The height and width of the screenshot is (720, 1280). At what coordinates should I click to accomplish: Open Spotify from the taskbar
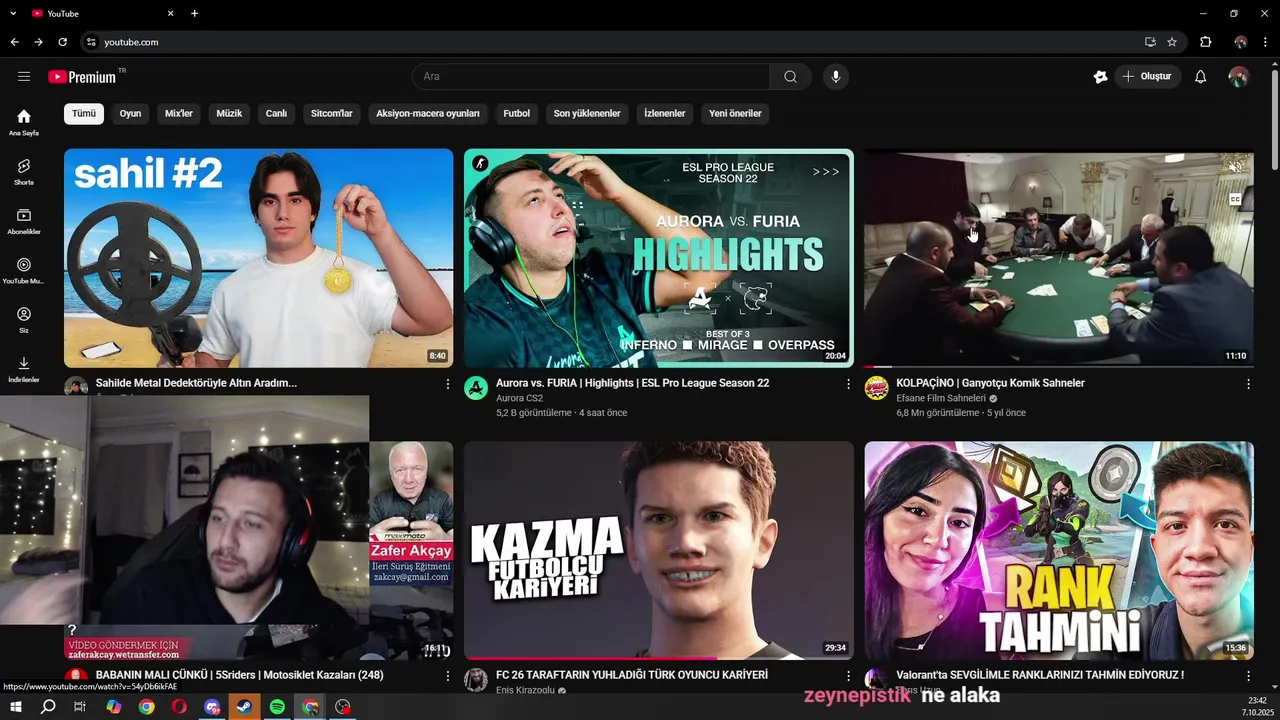[277, 707]
